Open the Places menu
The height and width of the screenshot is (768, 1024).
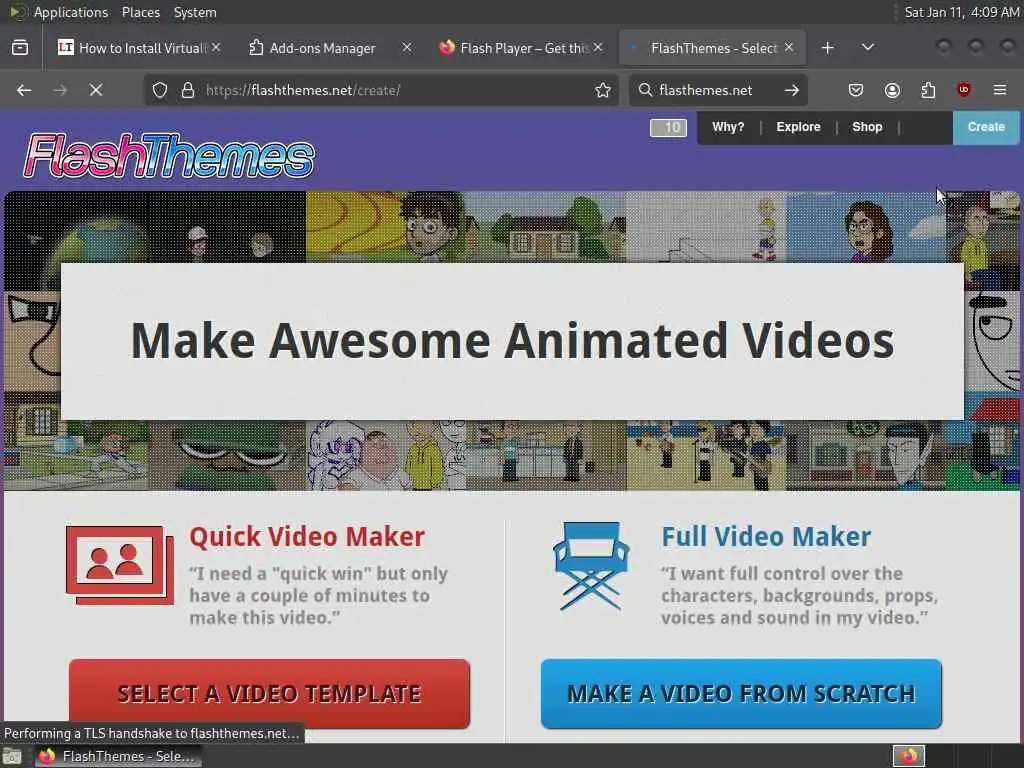[x=140, y=12]
